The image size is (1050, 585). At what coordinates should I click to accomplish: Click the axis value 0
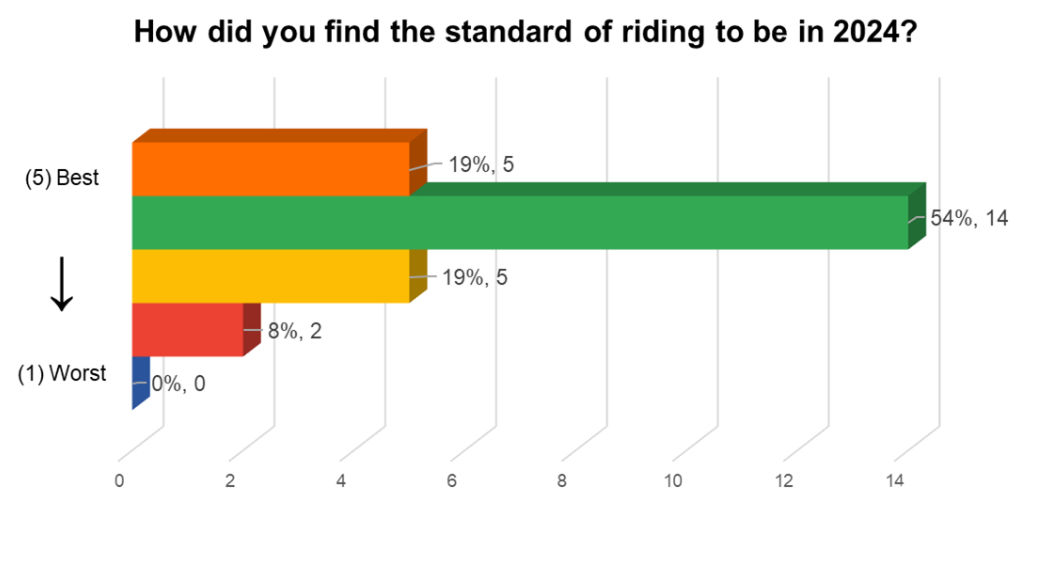pyautogui.click(x=119, y=481)
